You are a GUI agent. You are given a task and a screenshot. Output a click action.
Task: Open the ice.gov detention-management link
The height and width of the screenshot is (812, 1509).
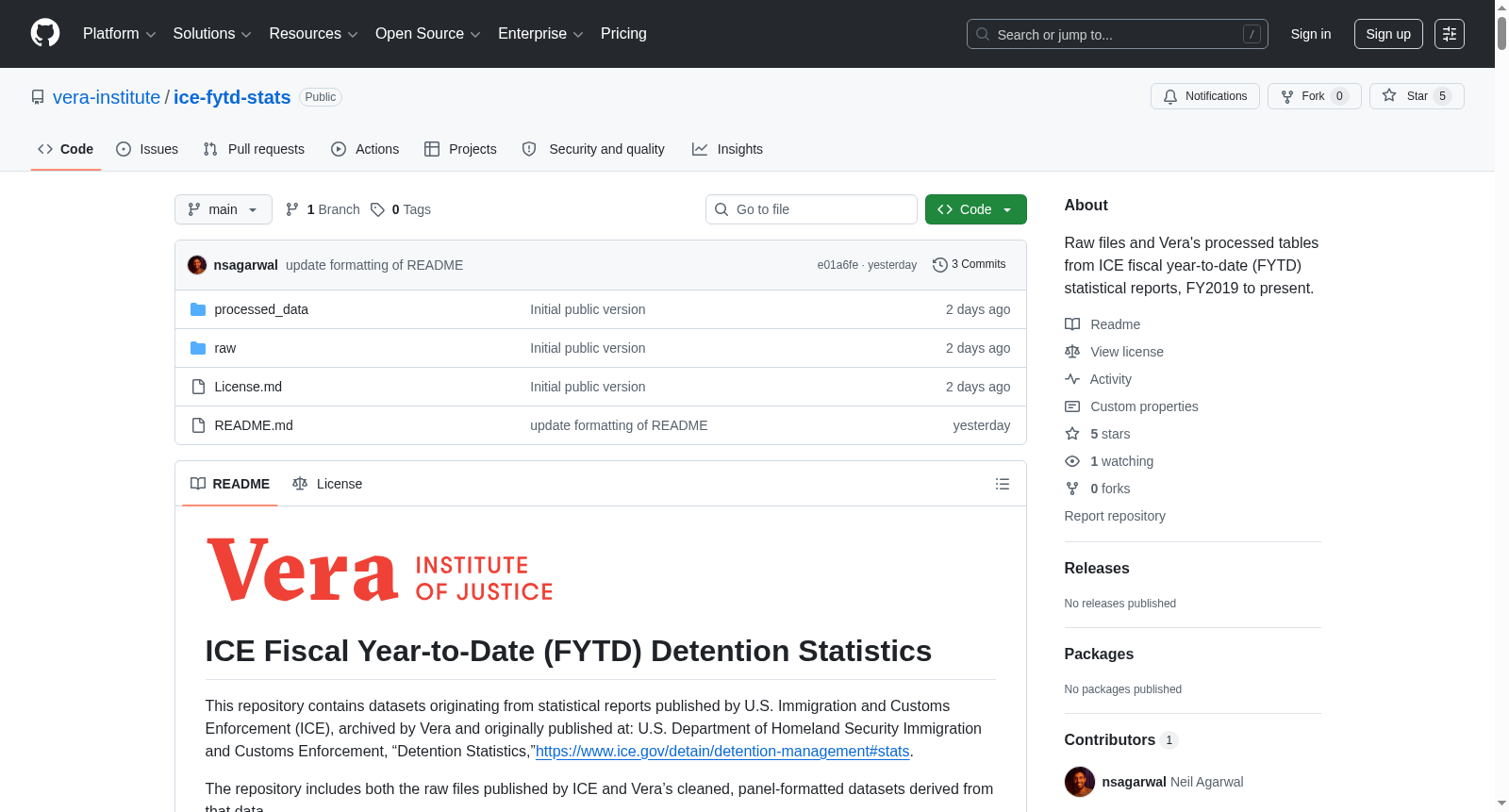pos(722,752)
